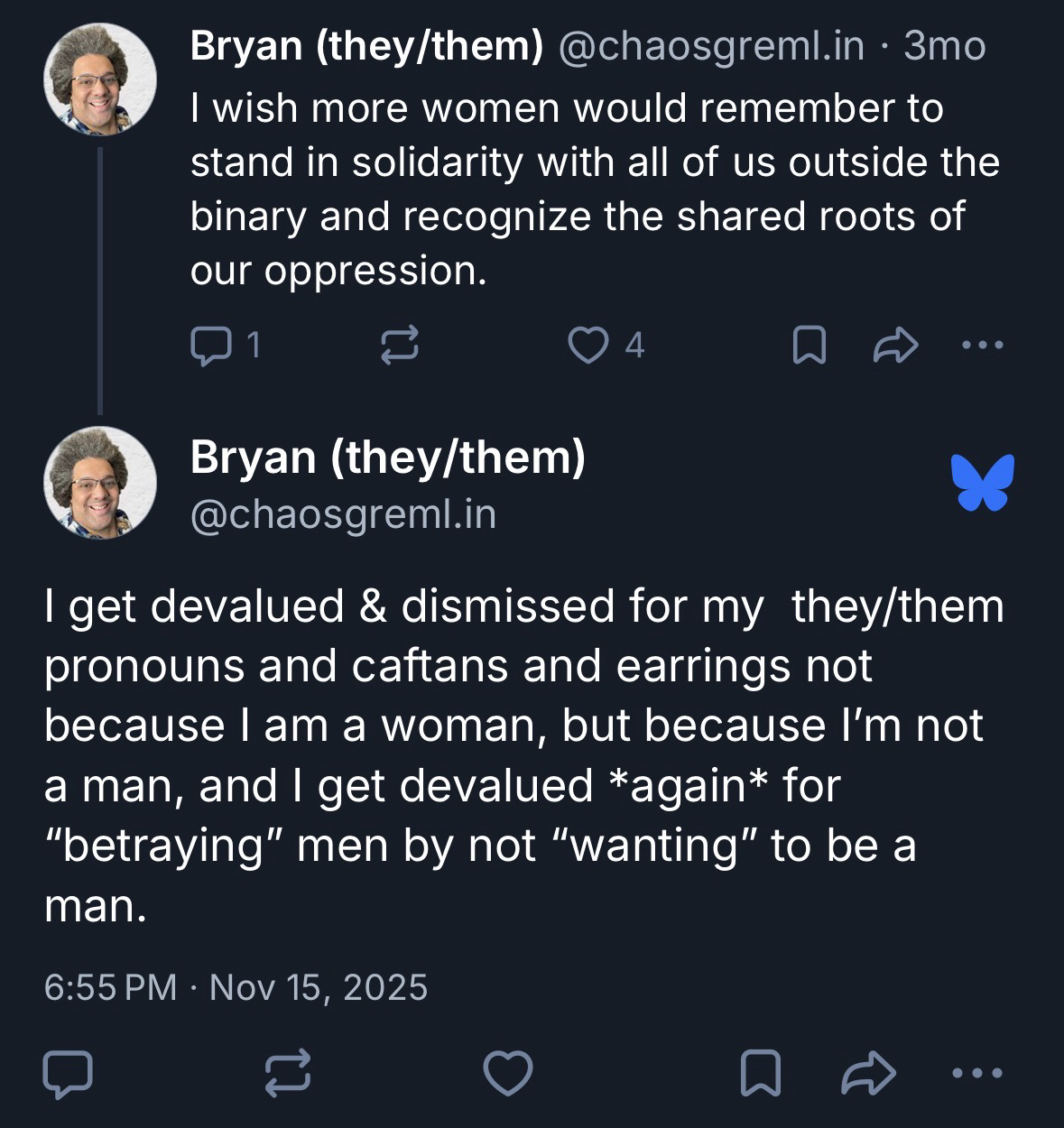The width and height of the screenshot is (1064, 1128).
Task: Share the main post via arrow icon
Action: (x=867, y=1073)
